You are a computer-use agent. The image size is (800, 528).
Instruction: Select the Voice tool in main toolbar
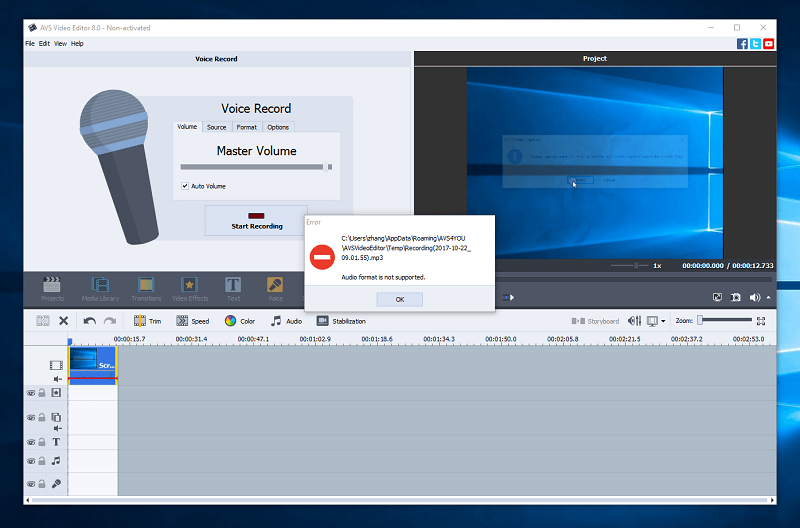(x=276, y=289)
